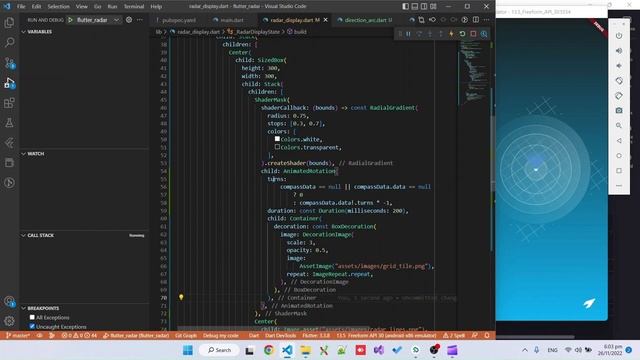Image resolution: width=640 pixels, height=360 pixels.
Task: Toggle Uncaught Exceptions breakpoint checkbox
Action: (x=32, y=326)
